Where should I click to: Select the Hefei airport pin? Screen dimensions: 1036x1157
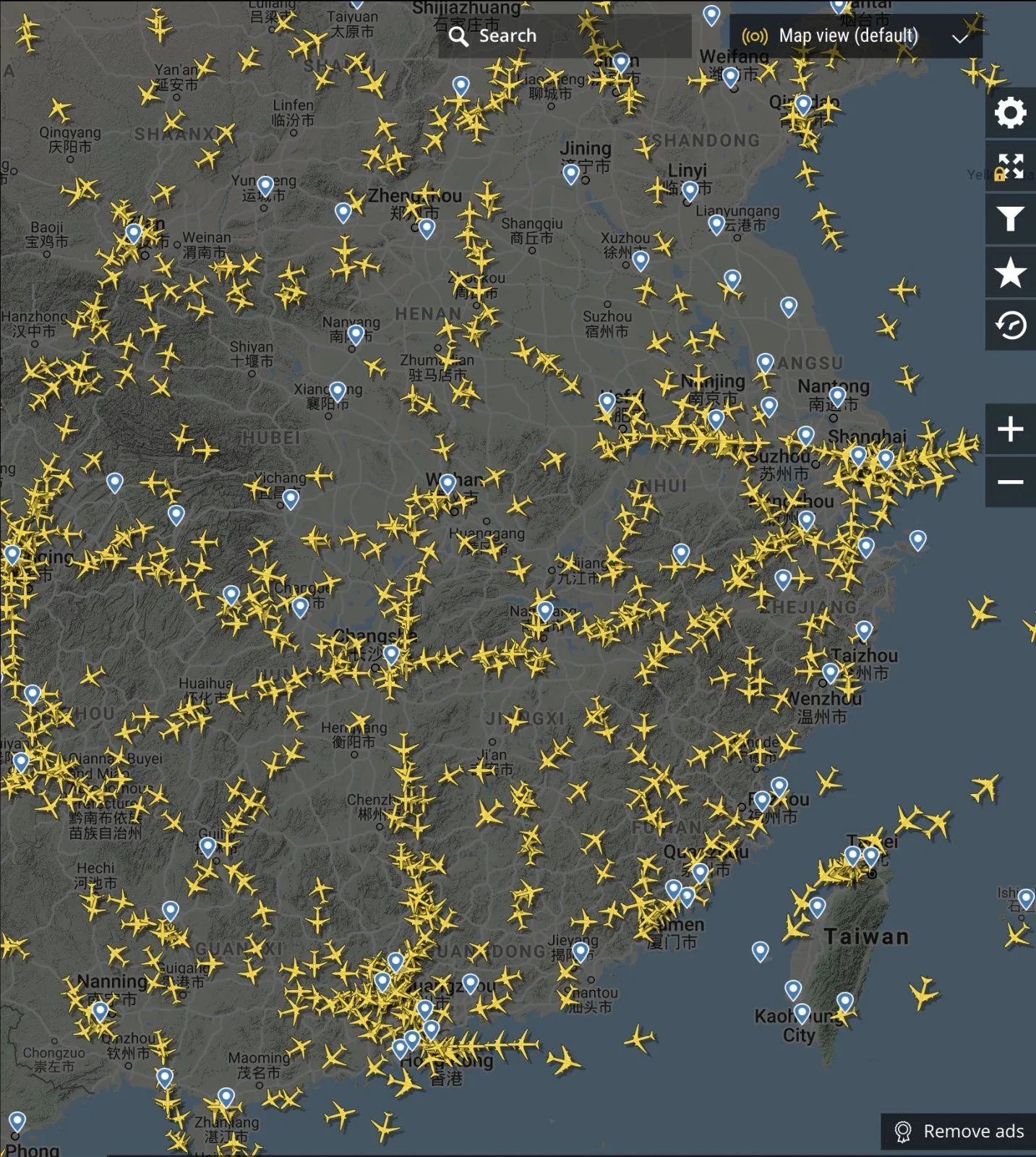tap(607, 401)
